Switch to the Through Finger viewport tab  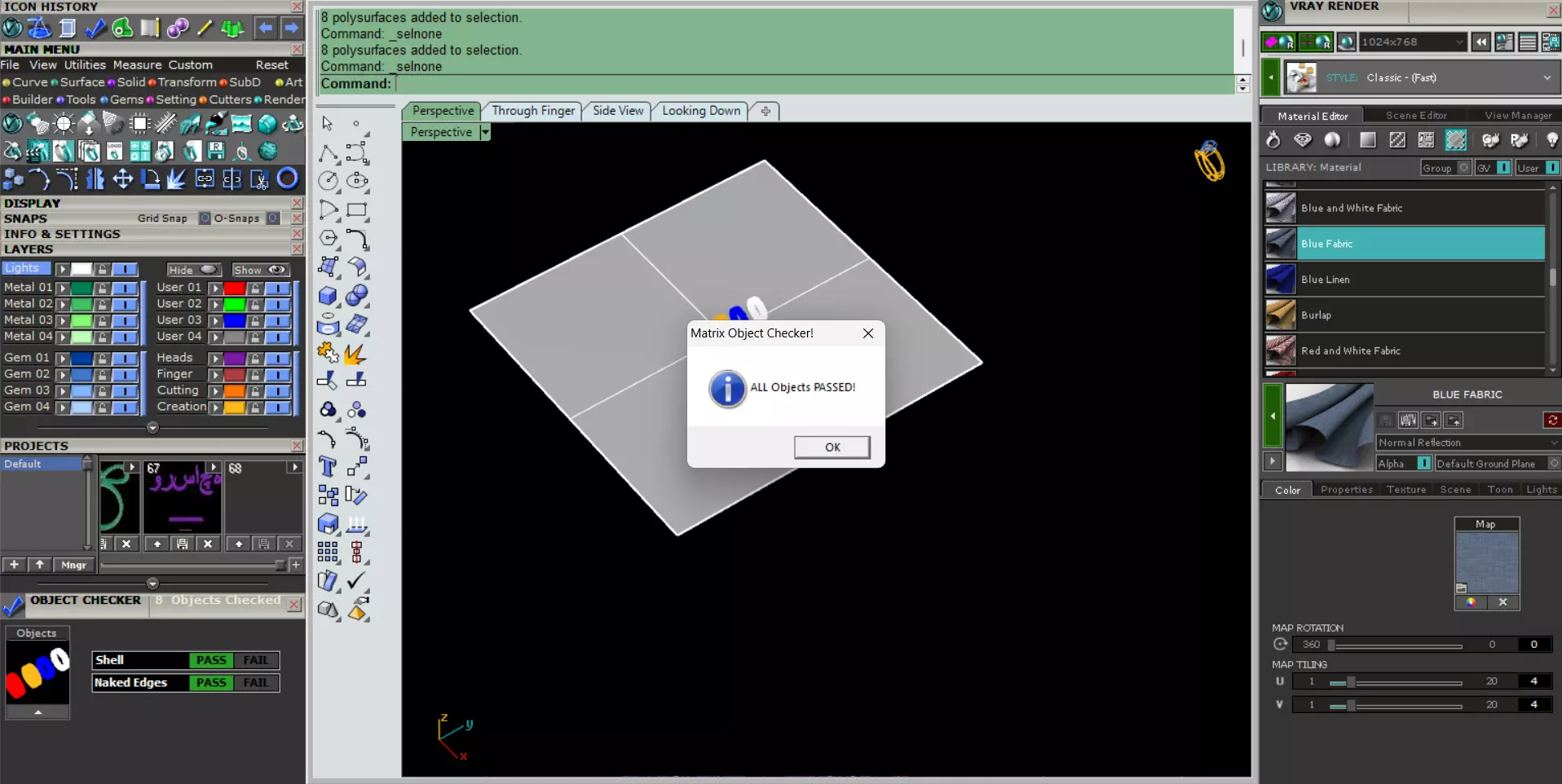click(533, 111)
